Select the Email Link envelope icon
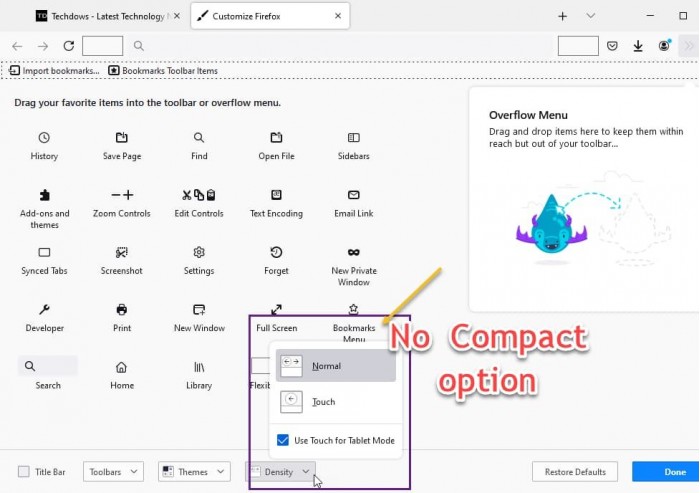Image resolution: width=700 pixels, height=493 pixels. [x=354, y=195]
